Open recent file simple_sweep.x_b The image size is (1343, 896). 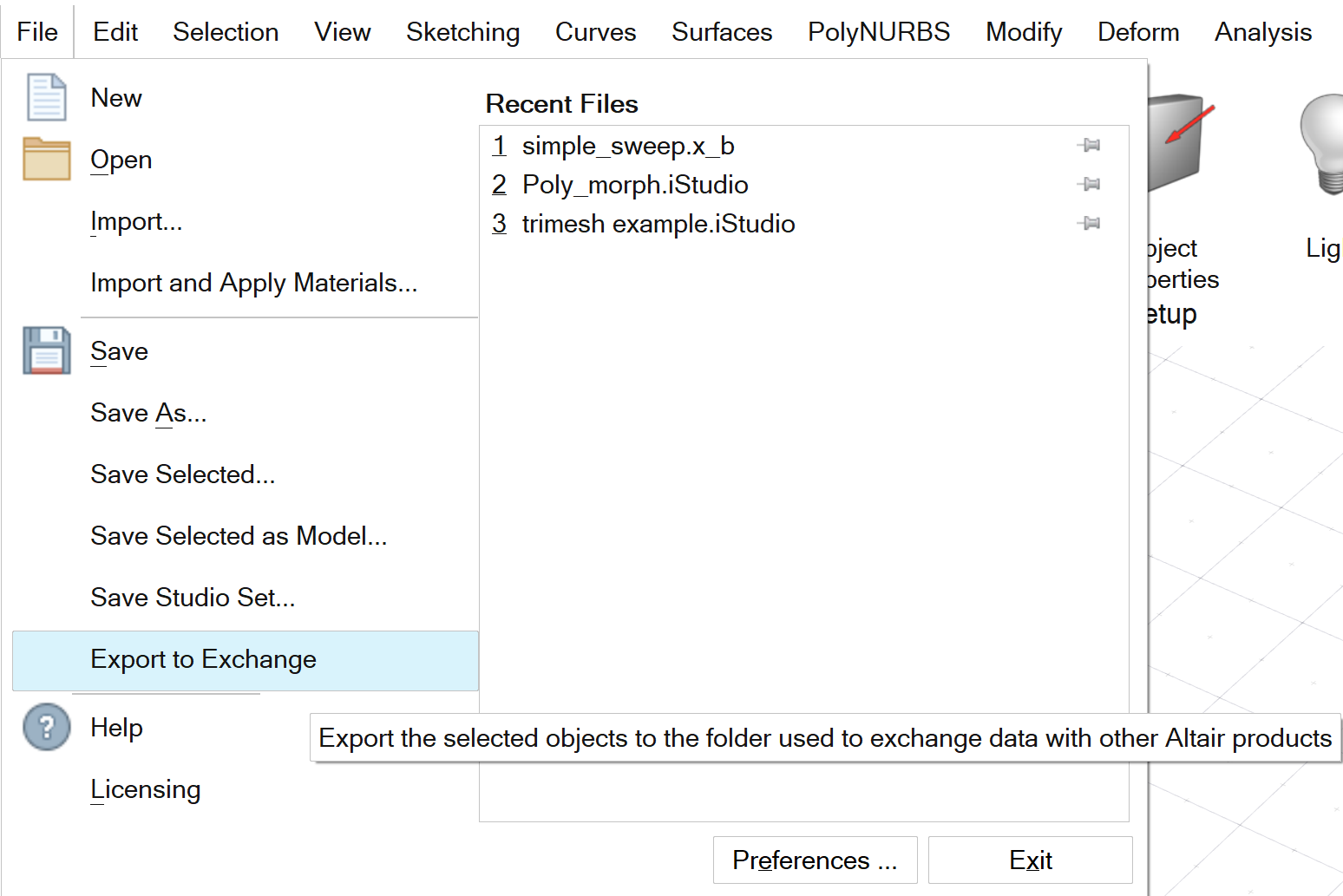pos(627,146)
